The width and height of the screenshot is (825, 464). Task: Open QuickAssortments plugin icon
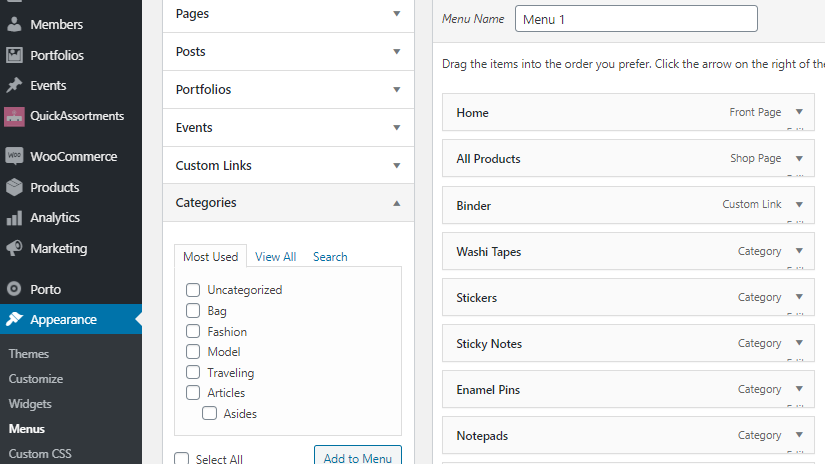(x=14, y=116)
